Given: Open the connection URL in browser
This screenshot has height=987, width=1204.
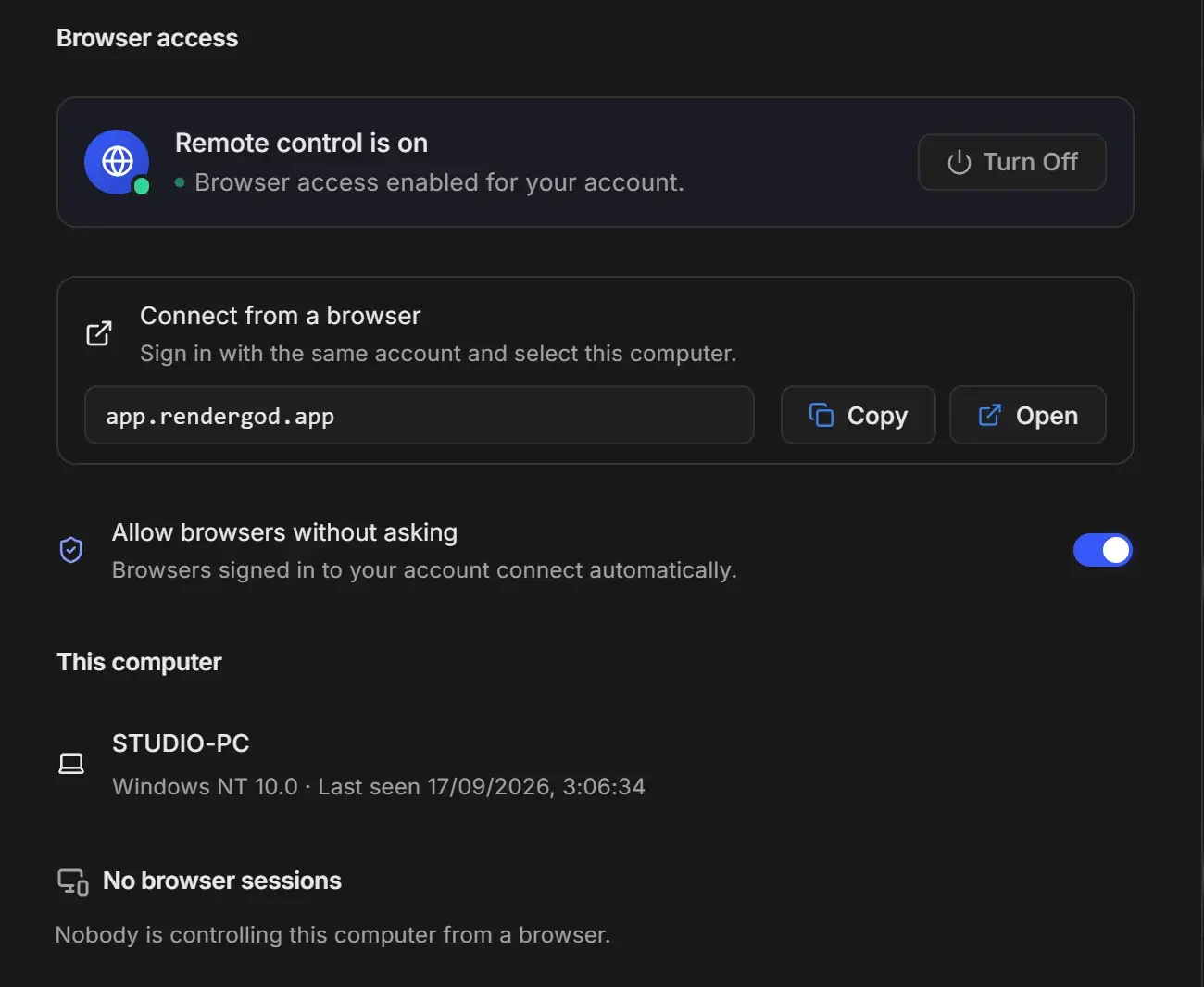Looking at the screenshot, I should point(1027,415).
